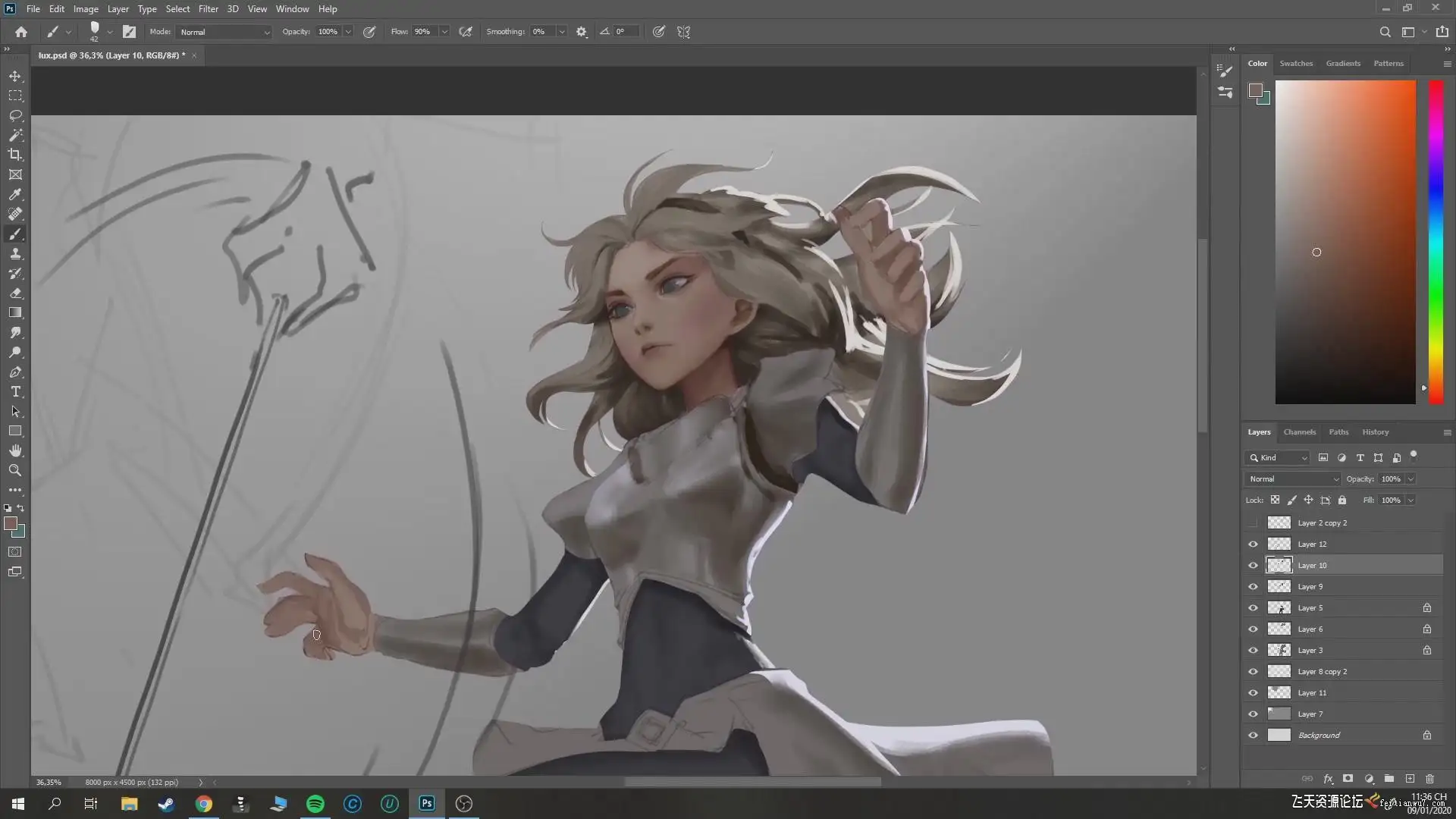Select the Eyedropper tool
The width and height of the screenshot is (1456, 819).
coord(15,195)
